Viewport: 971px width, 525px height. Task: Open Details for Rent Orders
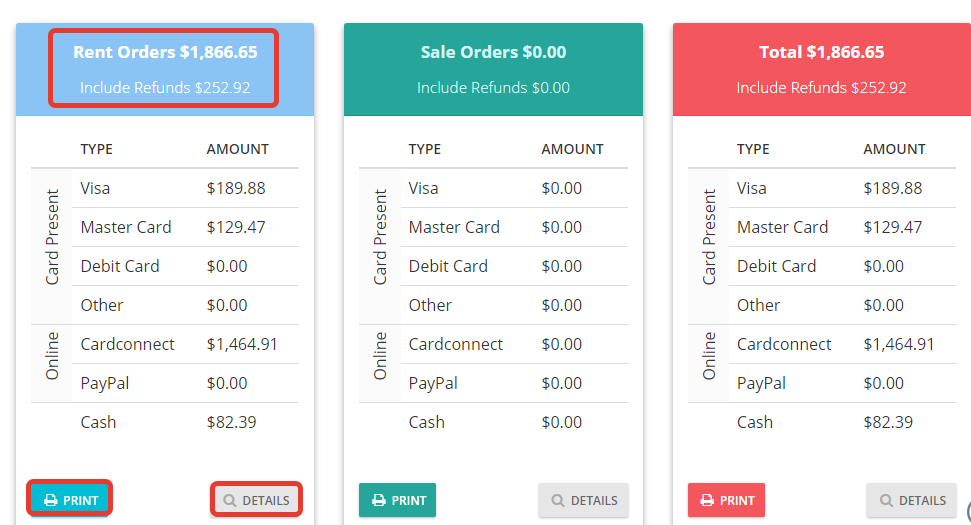pyautogui.click(x=256, y=500)
